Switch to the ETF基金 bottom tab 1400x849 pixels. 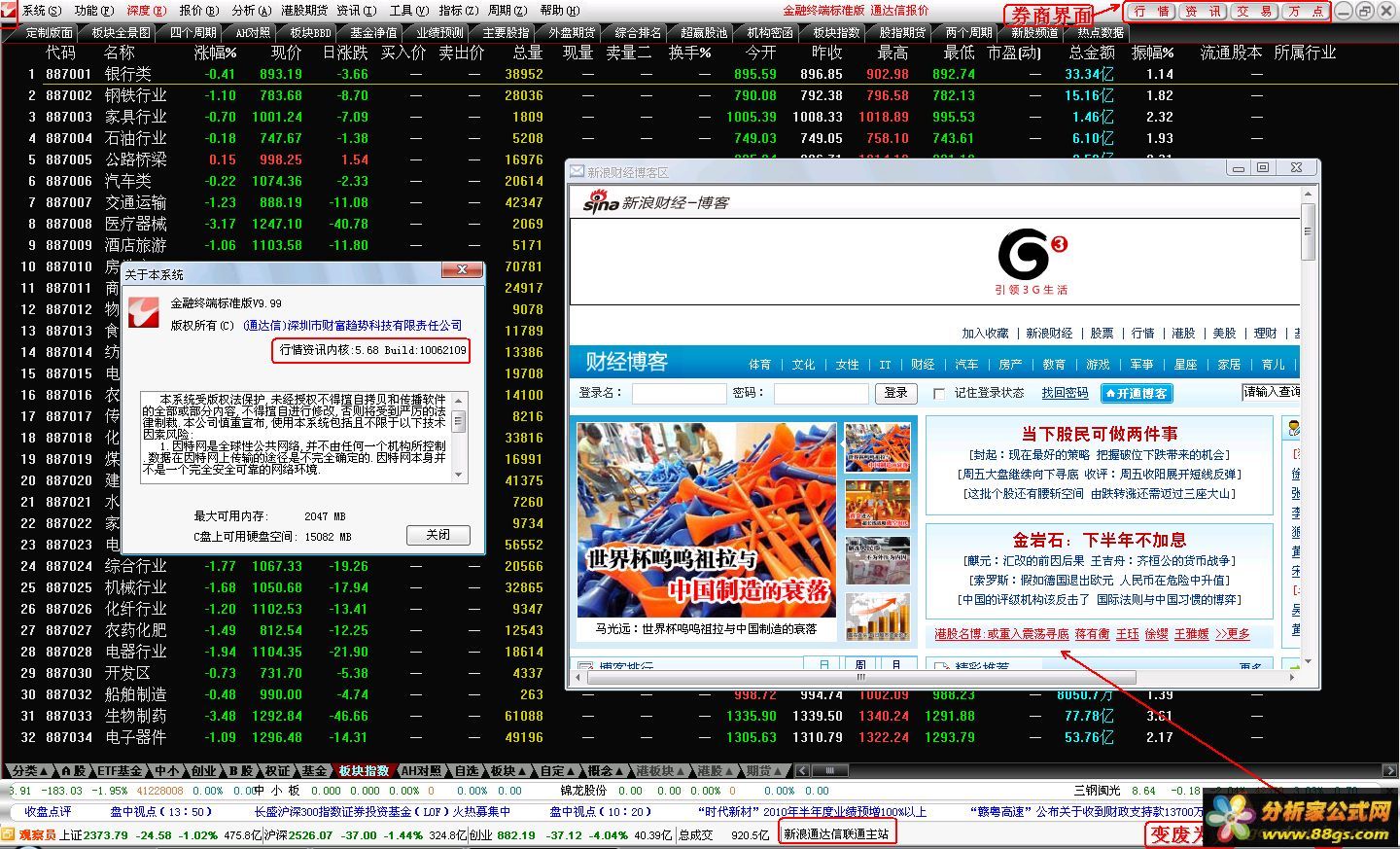pos(120,770)
